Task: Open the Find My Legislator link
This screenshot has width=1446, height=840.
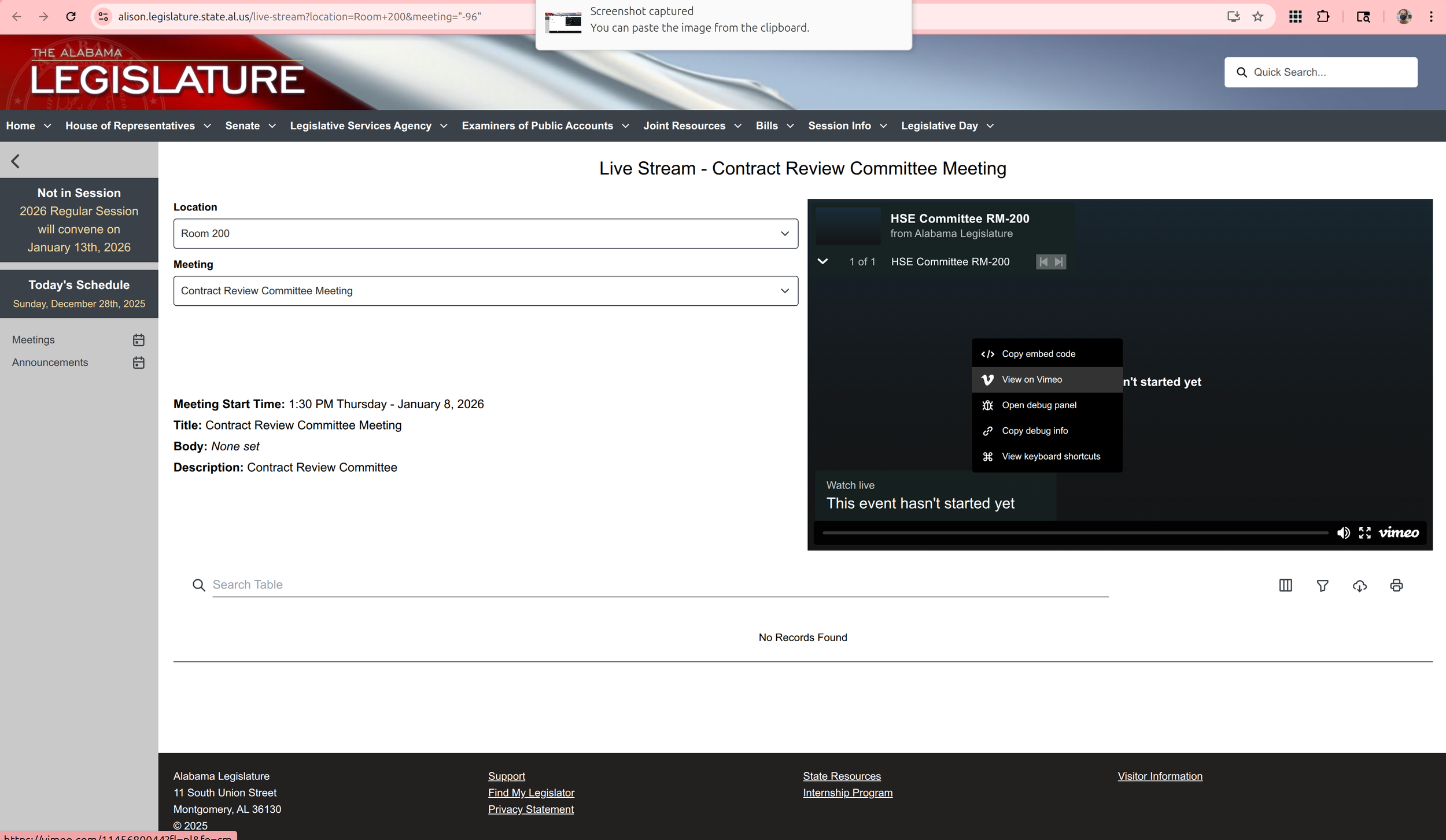Action: 531,793
